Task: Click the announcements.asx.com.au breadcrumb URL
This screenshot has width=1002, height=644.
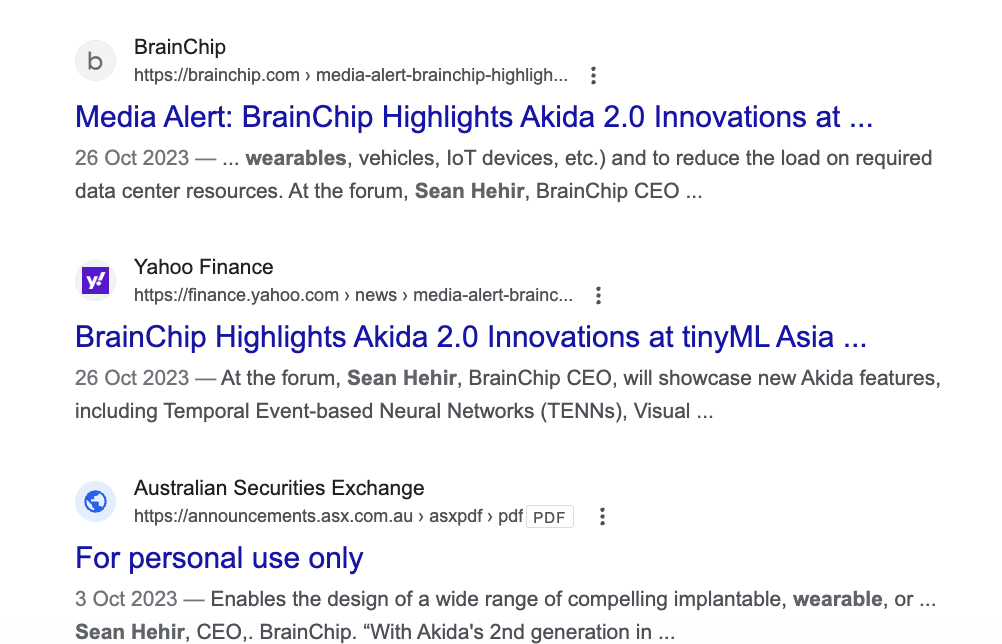Action: tap(328, 516)
